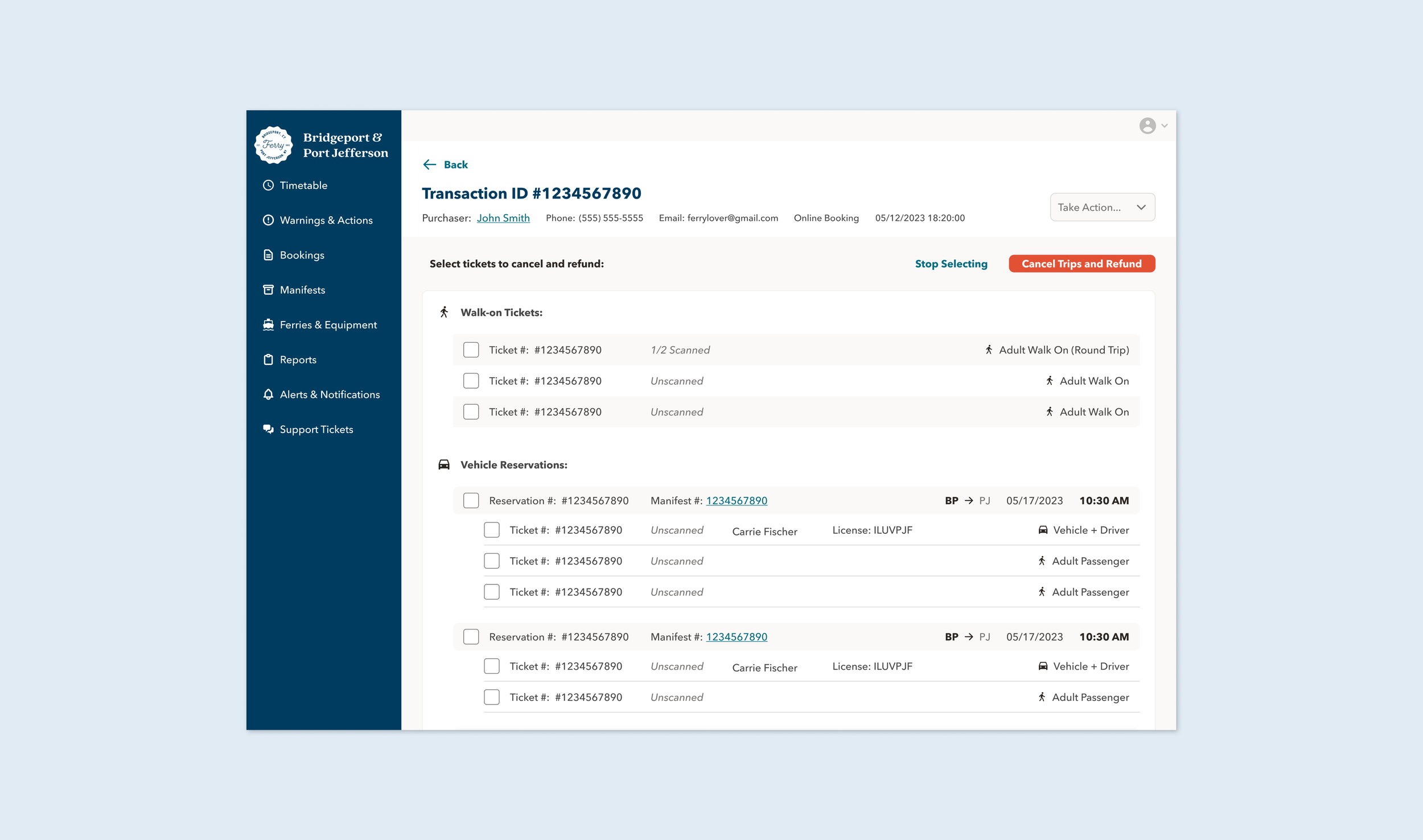This screenshot has width=1423, height=840.
Task: Check the second vehicle reservation checkbox
Action: (x=471, y=637)
